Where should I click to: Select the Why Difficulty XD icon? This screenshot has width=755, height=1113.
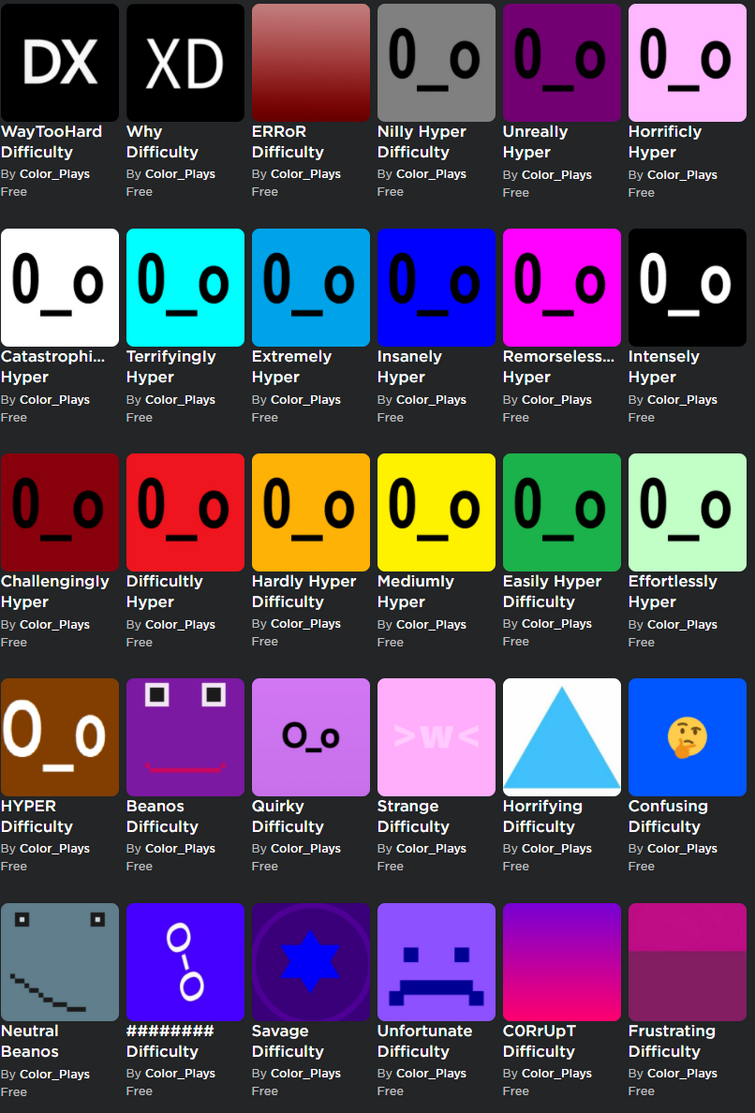185,62
